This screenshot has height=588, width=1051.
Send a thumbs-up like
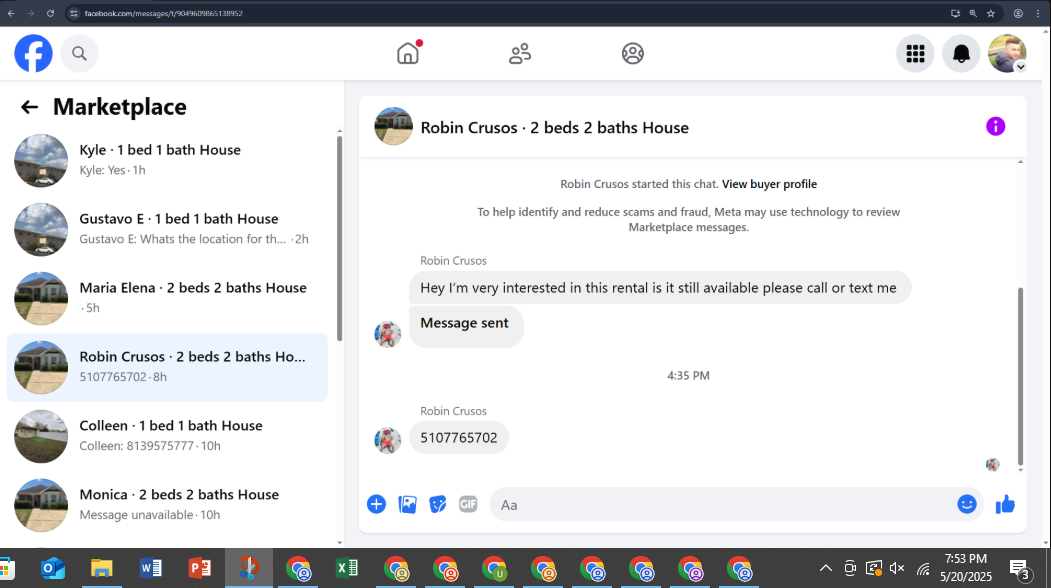tap(1005, 504)
